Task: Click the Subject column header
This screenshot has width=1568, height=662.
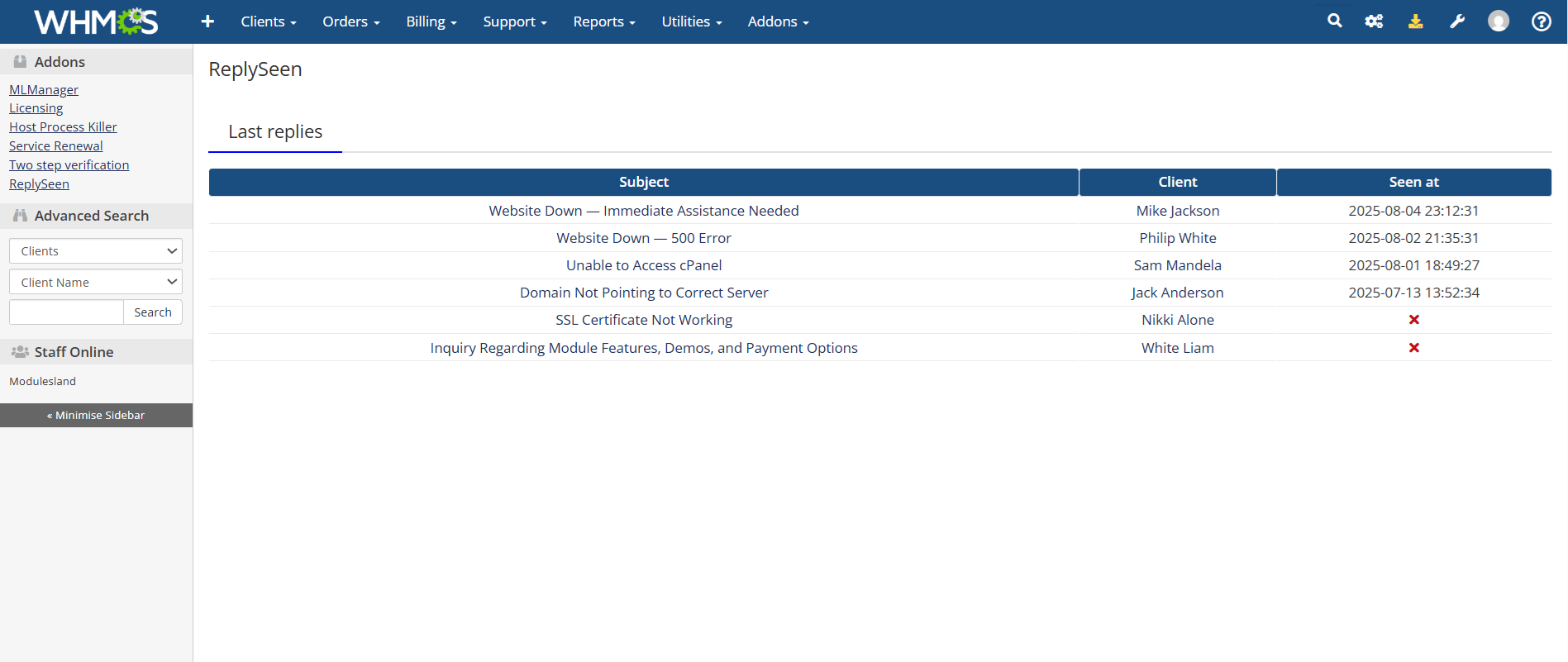Action: [x=644, y=182]
